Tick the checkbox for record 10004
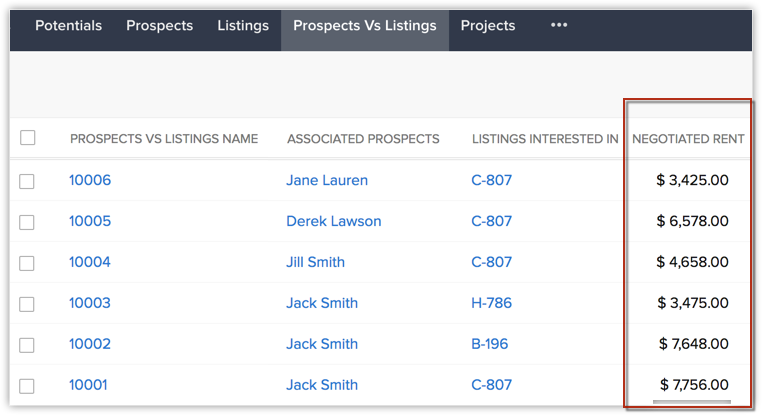 coord(27,263)
